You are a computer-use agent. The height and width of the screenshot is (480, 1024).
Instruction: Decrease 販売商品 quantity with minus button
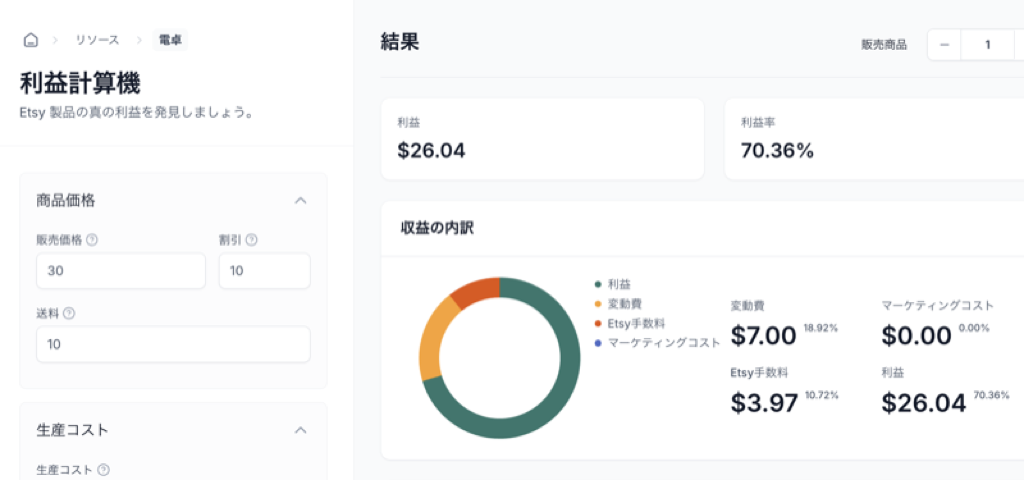[944, 45]
